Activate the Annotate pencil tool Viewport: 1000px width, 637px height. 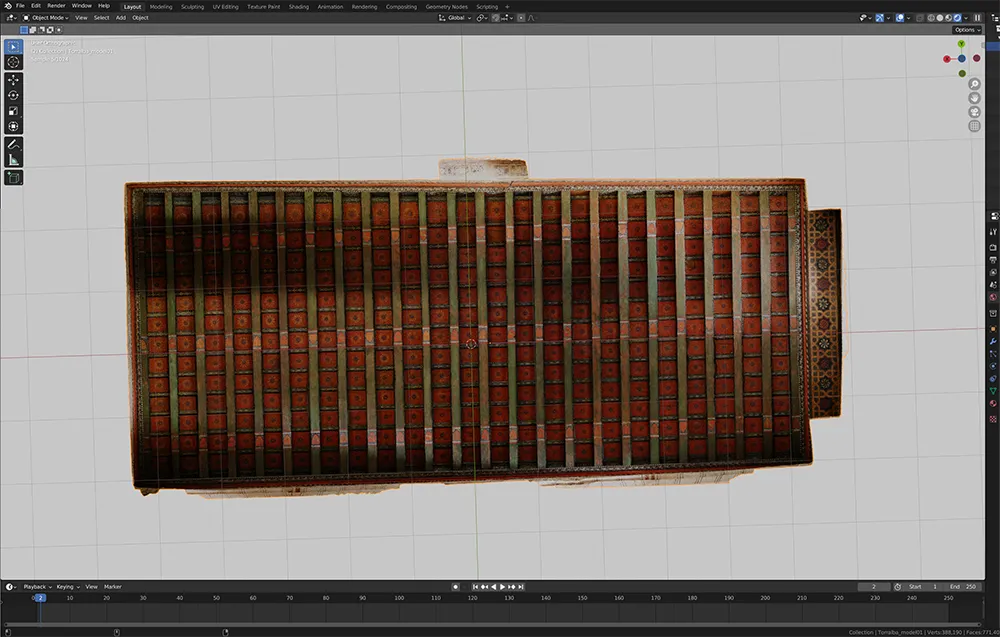coord(13,144)
